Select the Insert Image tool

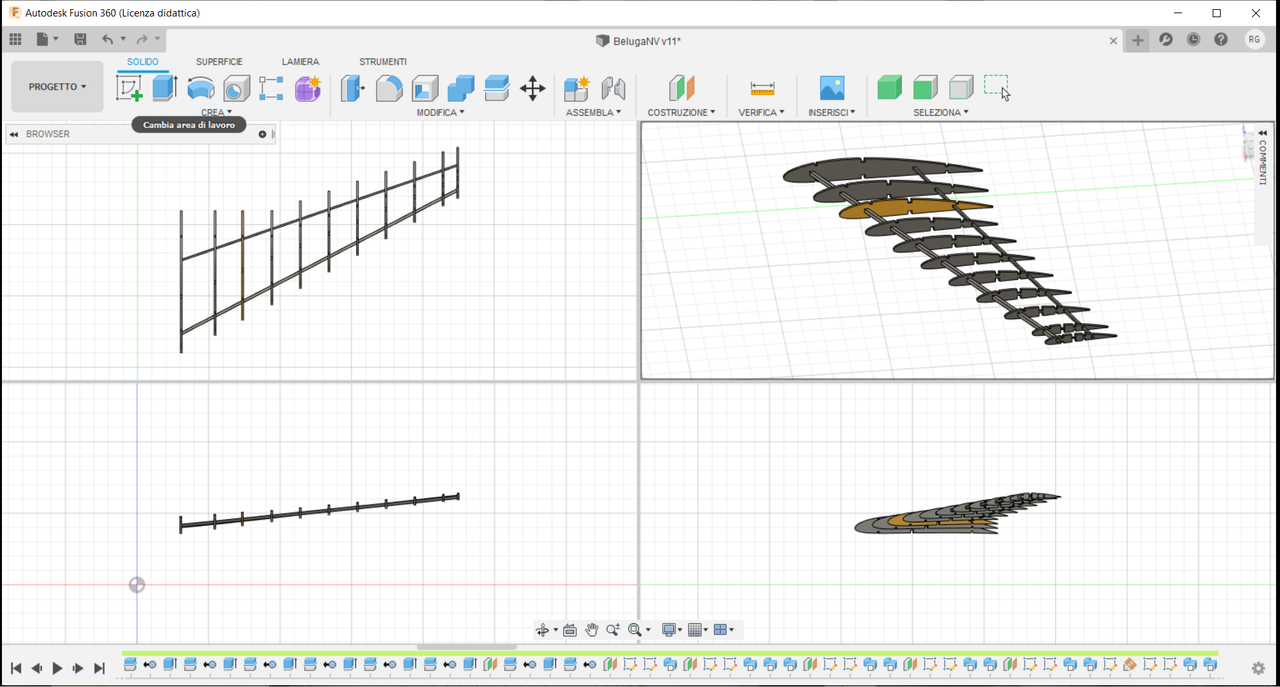(832, 88)
